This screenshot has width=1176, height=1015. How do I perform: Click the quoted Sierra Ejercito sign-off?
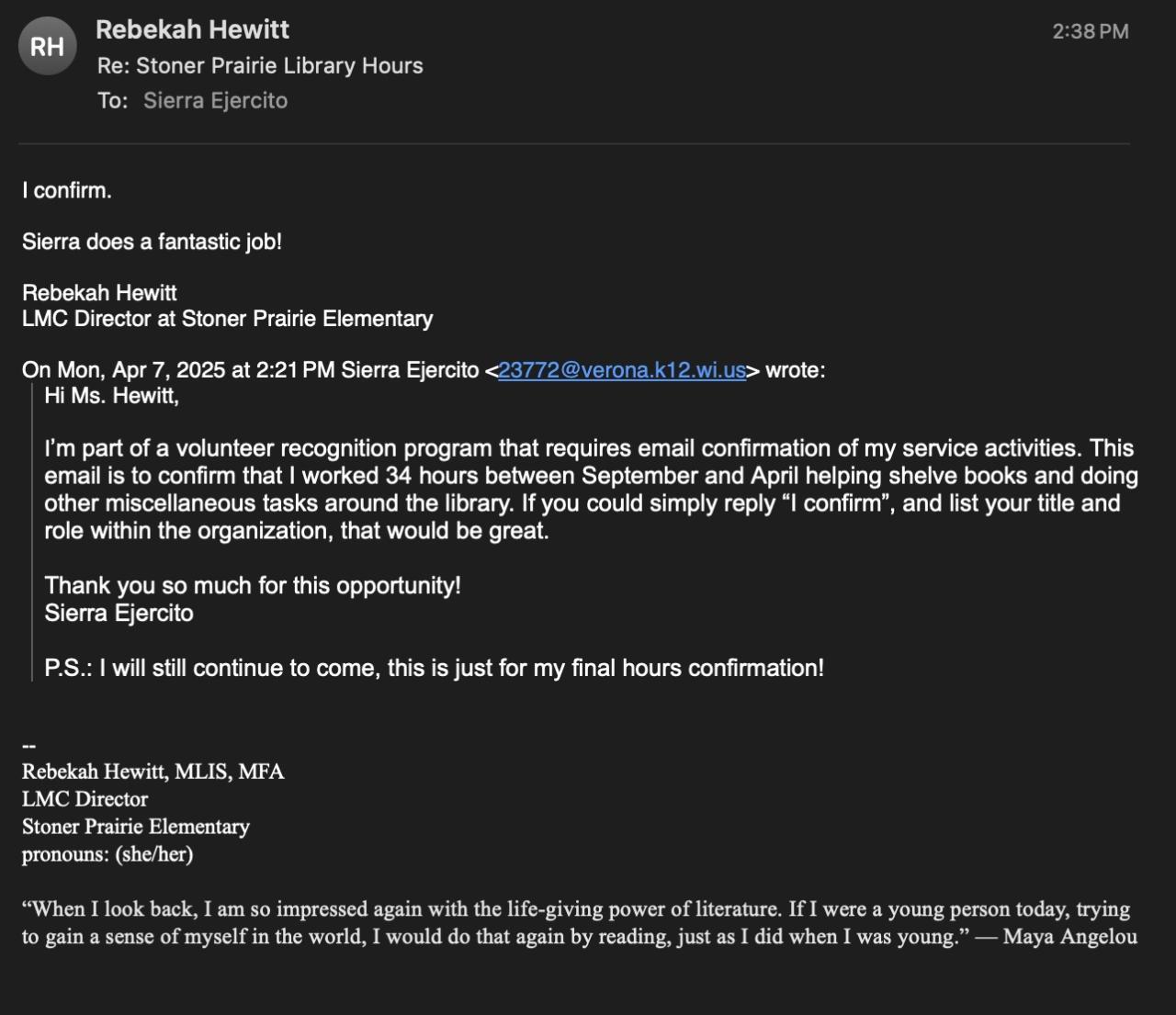119,613
